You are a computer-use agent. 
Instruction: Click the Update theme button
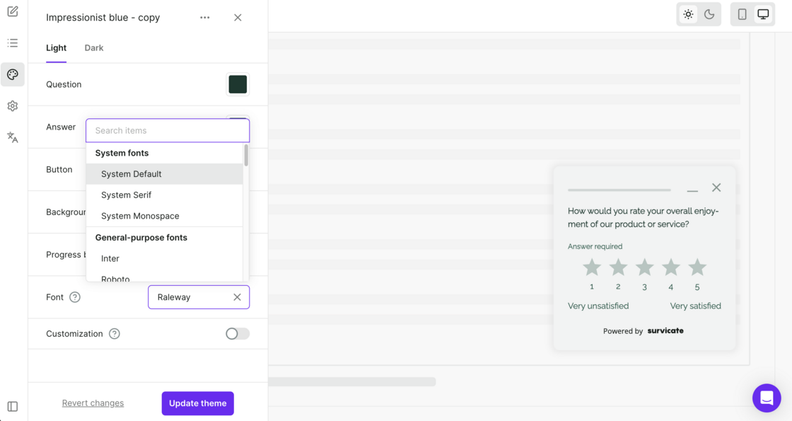pyautogui.click(x=197, y=403)
